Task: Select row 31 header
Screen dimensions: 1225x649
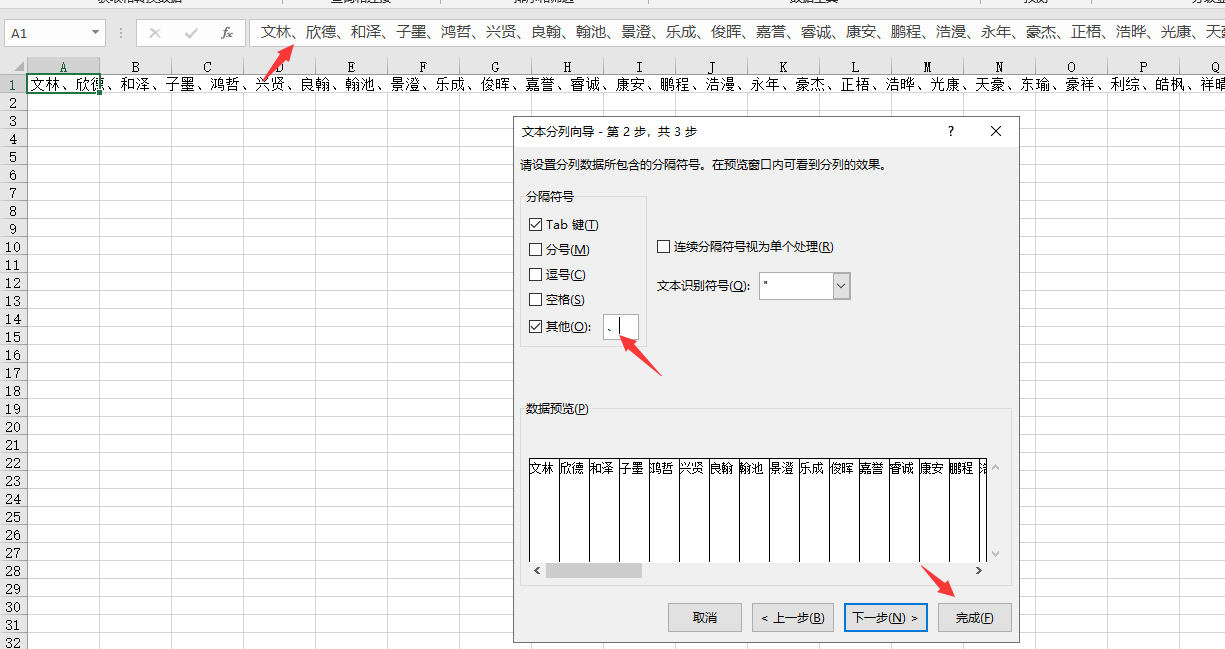Action: point(13,625)
